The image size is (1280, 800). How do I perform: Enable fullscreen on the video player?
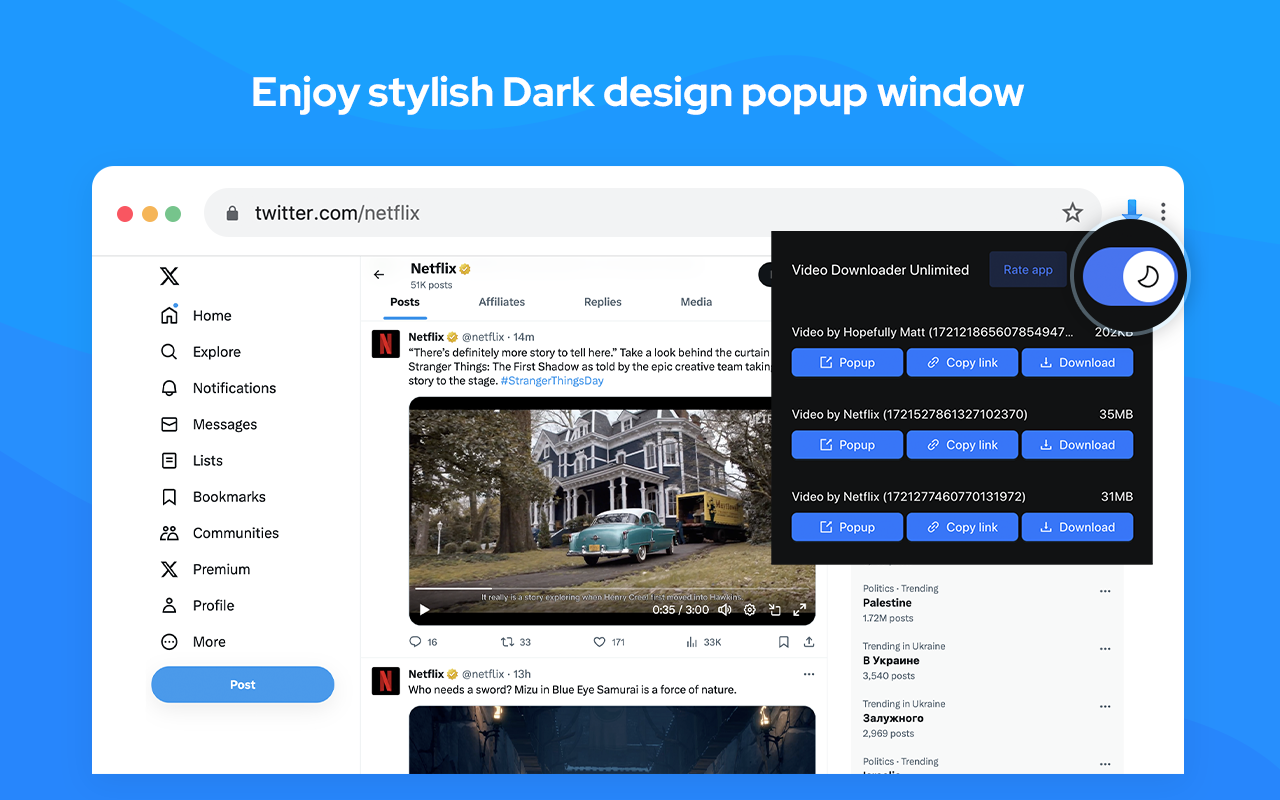(799, 609)
